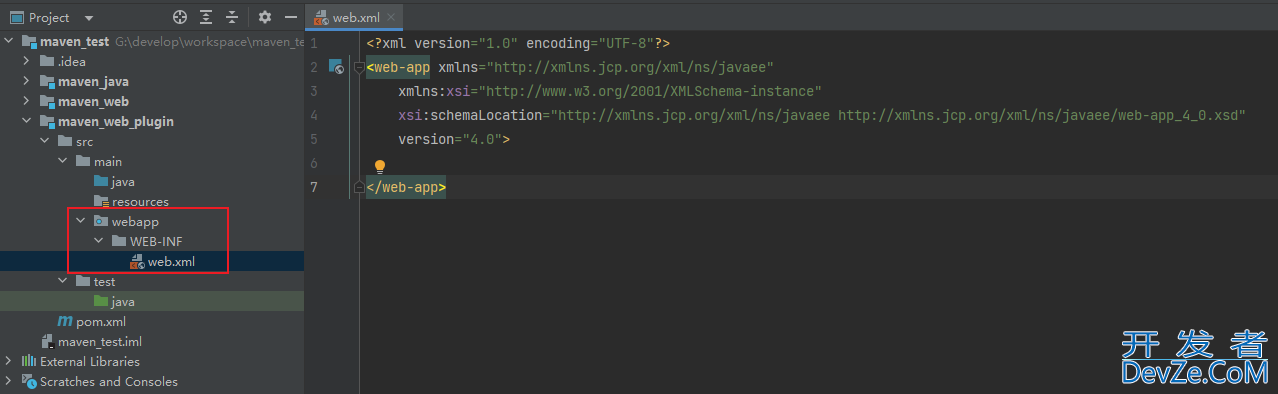Click the closing web-app tag in editor
1278x394 pixels.
coord(406,187)
